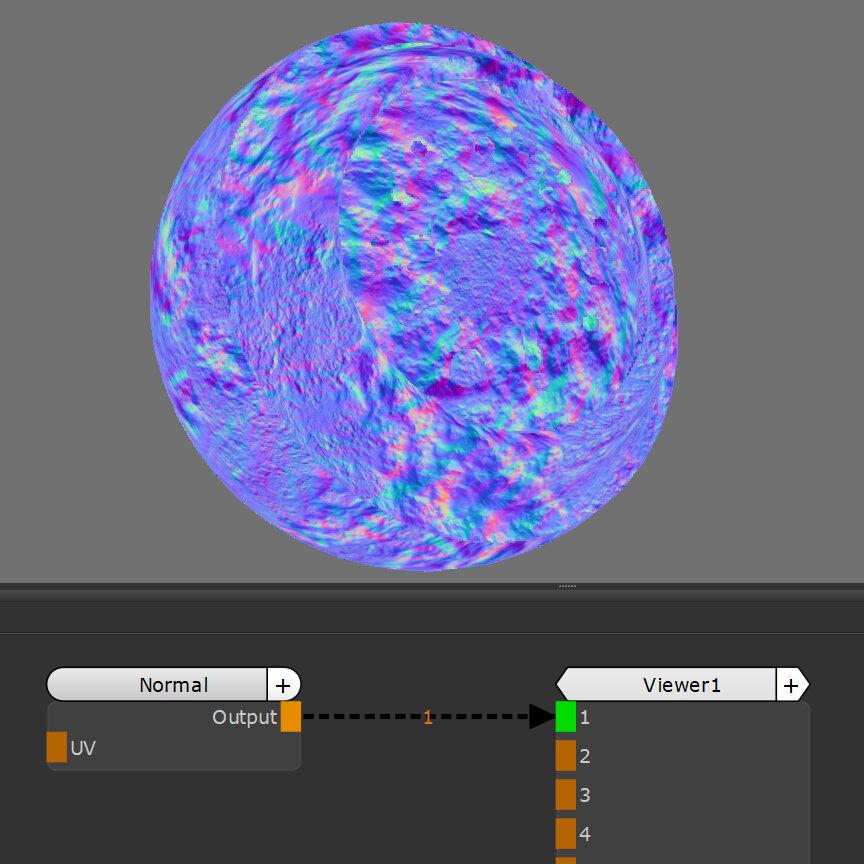Select the green input port 1
The image size is (864, 864).
566,717
